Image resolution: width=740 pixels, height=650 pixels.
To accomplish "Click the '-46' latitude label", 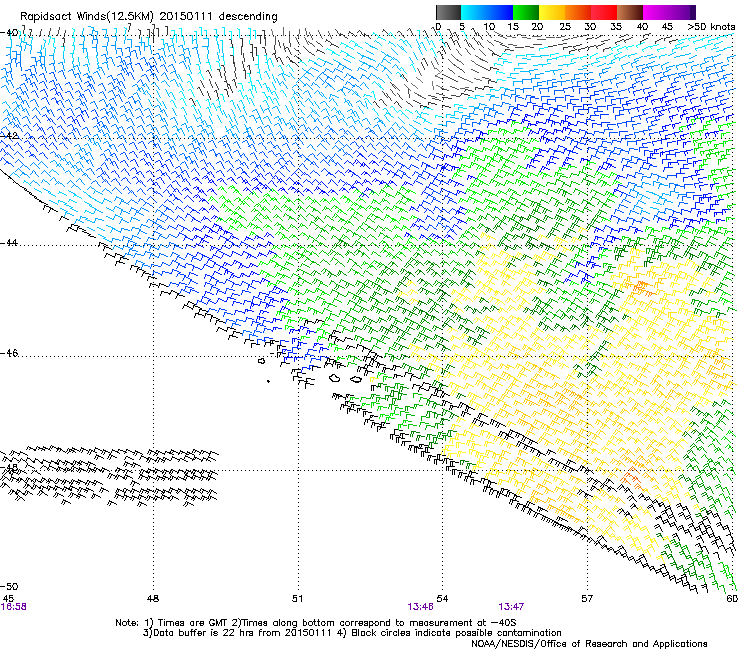I will point(9,353).
